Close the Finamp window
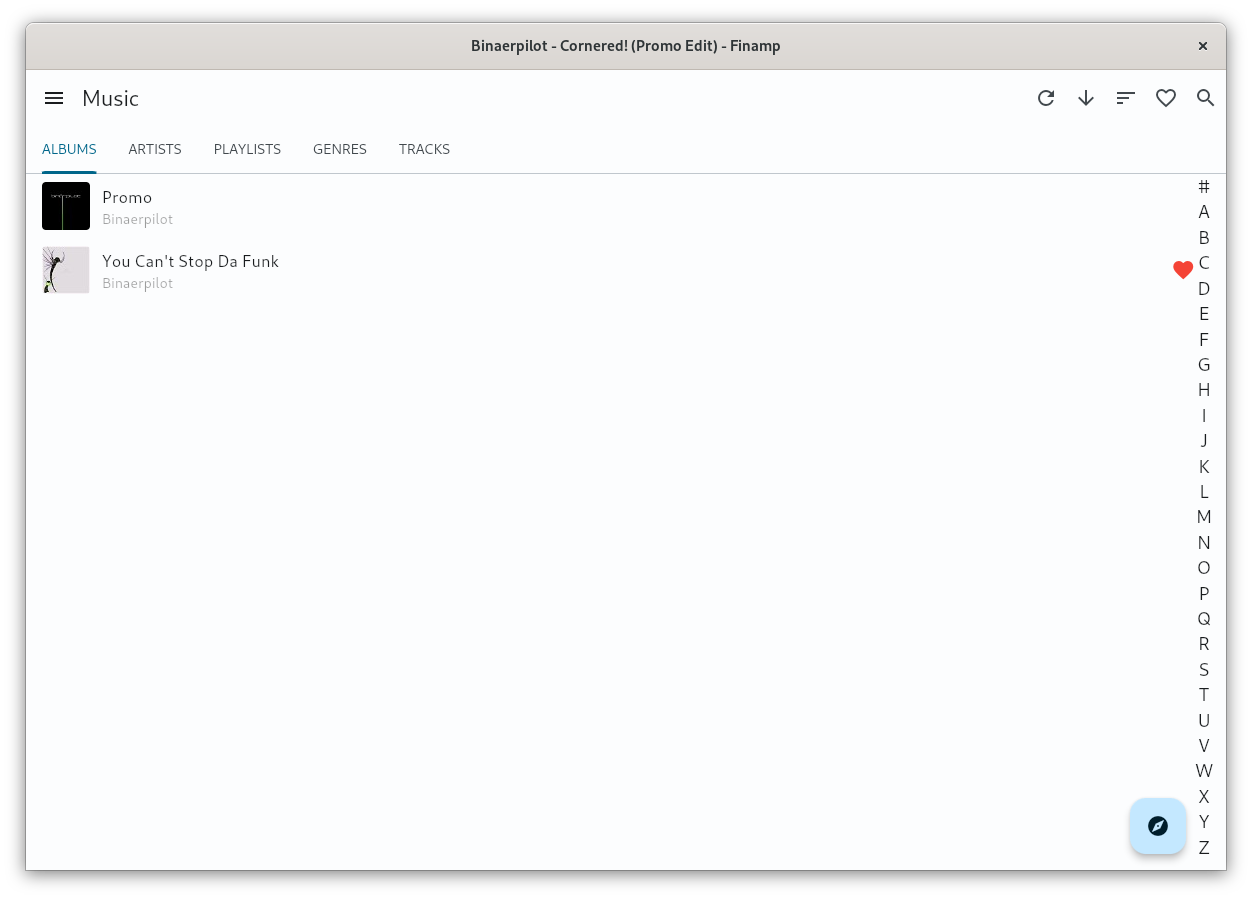 (1203, 46)
